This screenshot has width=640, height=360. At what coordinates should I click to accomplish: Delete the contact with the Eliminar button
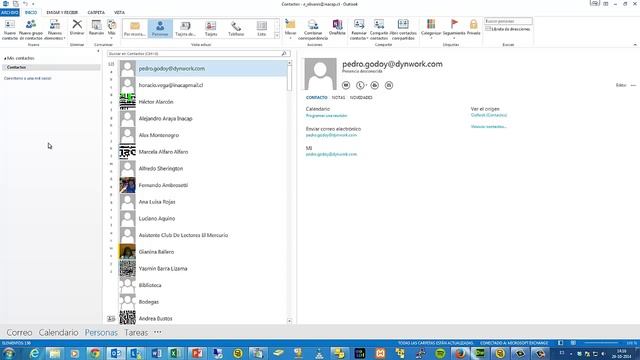click(x=77, y=27)
